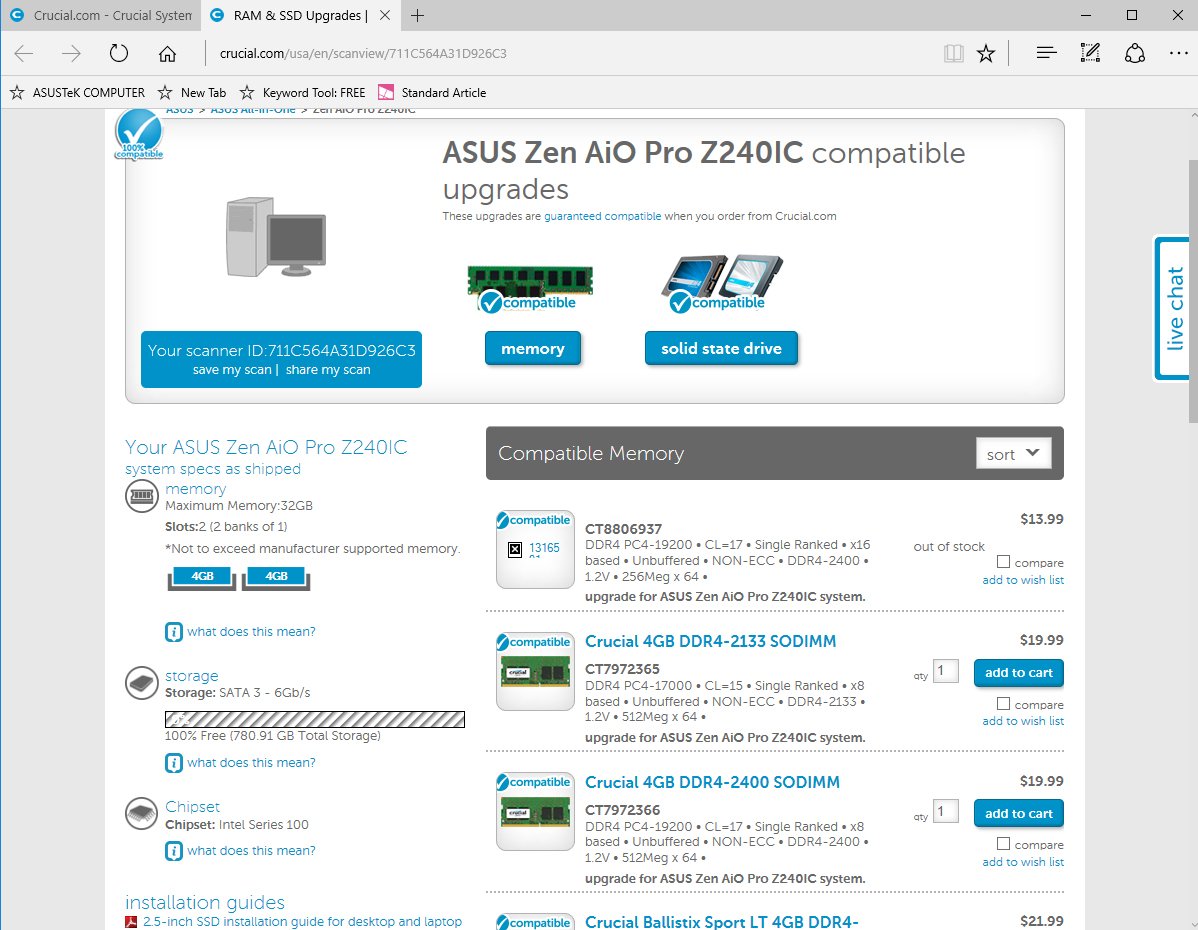Click the compatible SSD drives image

[721, 284]
